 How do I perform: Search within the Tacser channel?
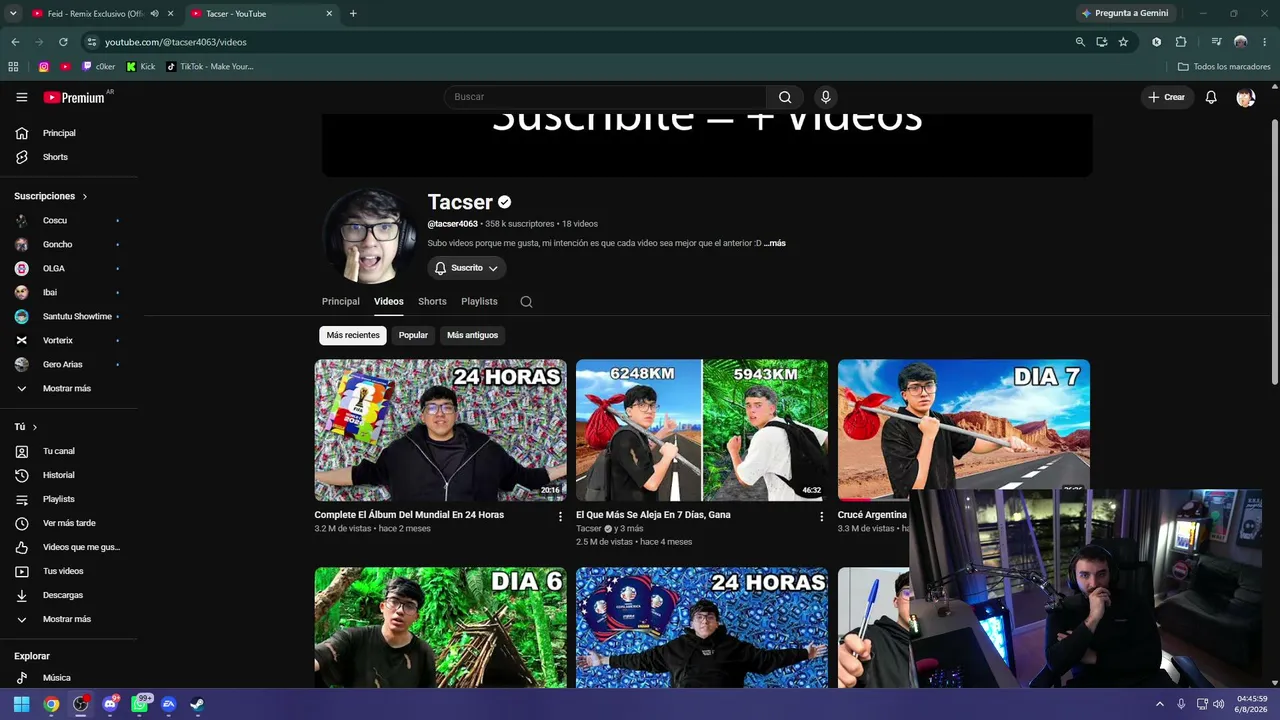coord(526,302)
